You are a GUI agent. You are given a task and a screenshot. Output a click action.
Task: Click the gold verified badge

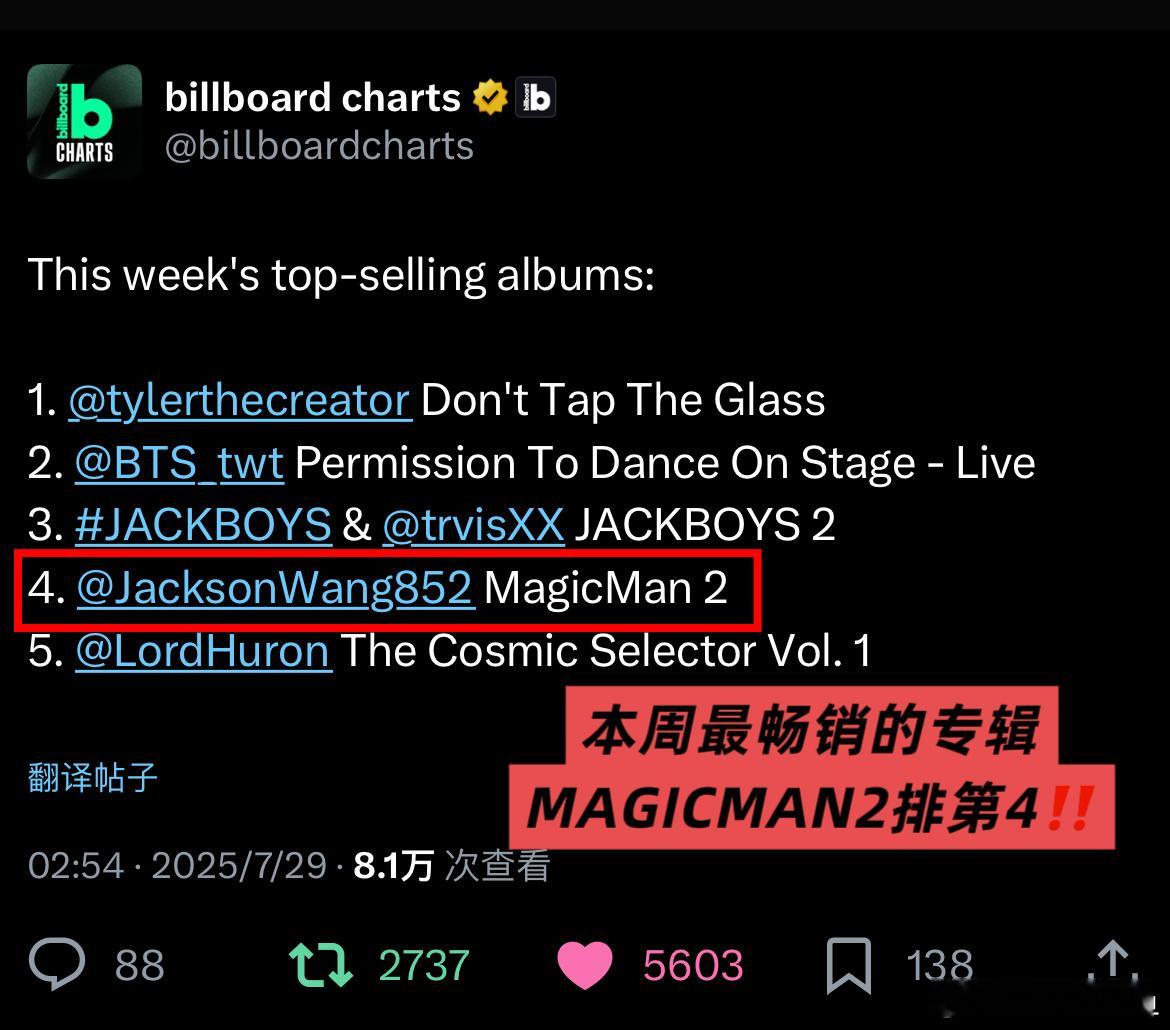(x=490, y=97)
